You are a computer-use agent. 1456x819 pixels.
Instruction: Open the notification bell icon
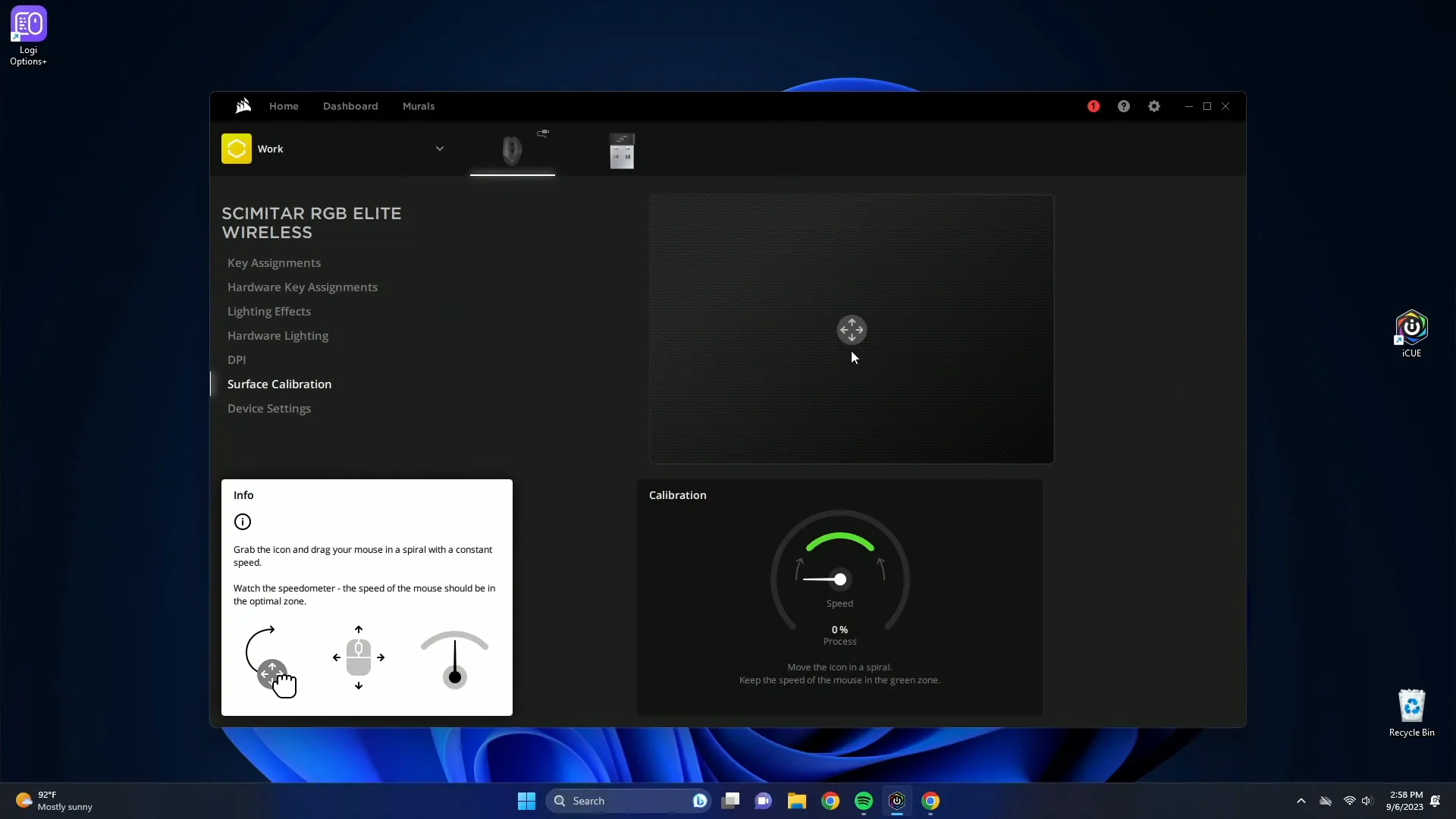pos(1436,801)
